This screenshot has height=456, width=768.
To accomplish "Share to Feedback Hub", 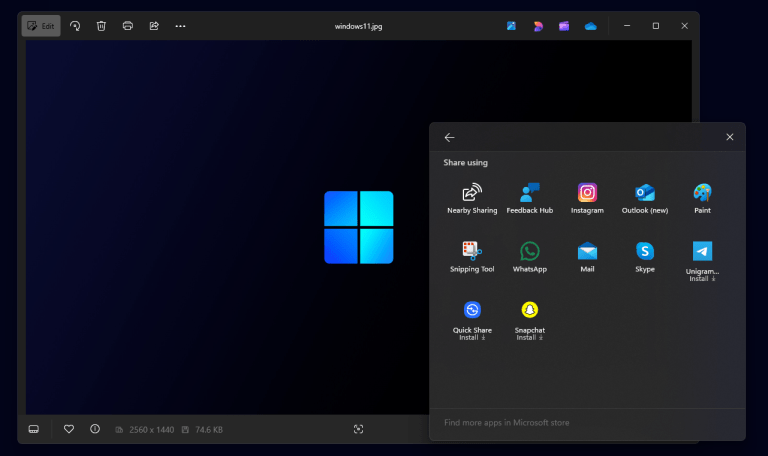I will (529, 199).
